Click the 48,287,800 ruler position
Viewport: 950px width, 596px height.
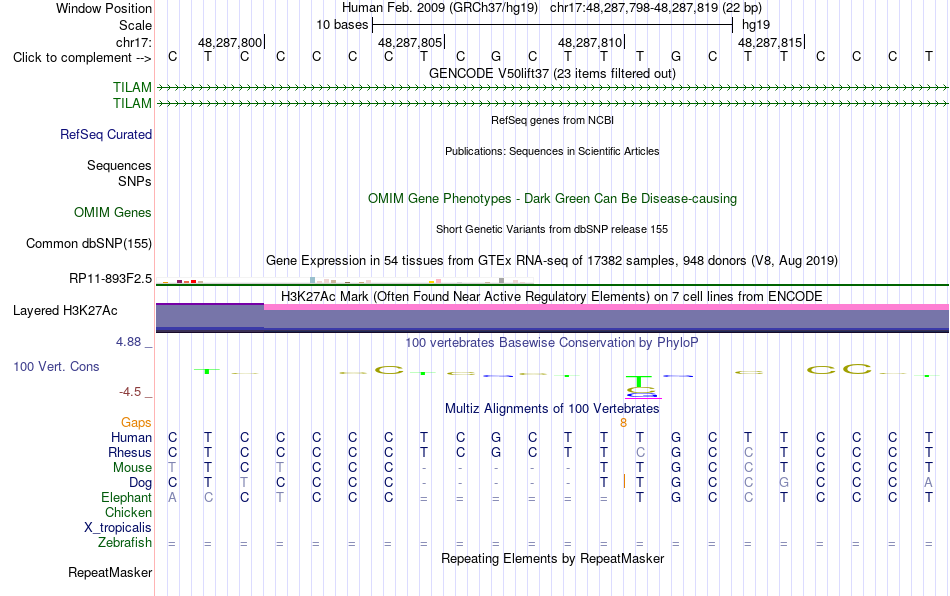point(230,42)
